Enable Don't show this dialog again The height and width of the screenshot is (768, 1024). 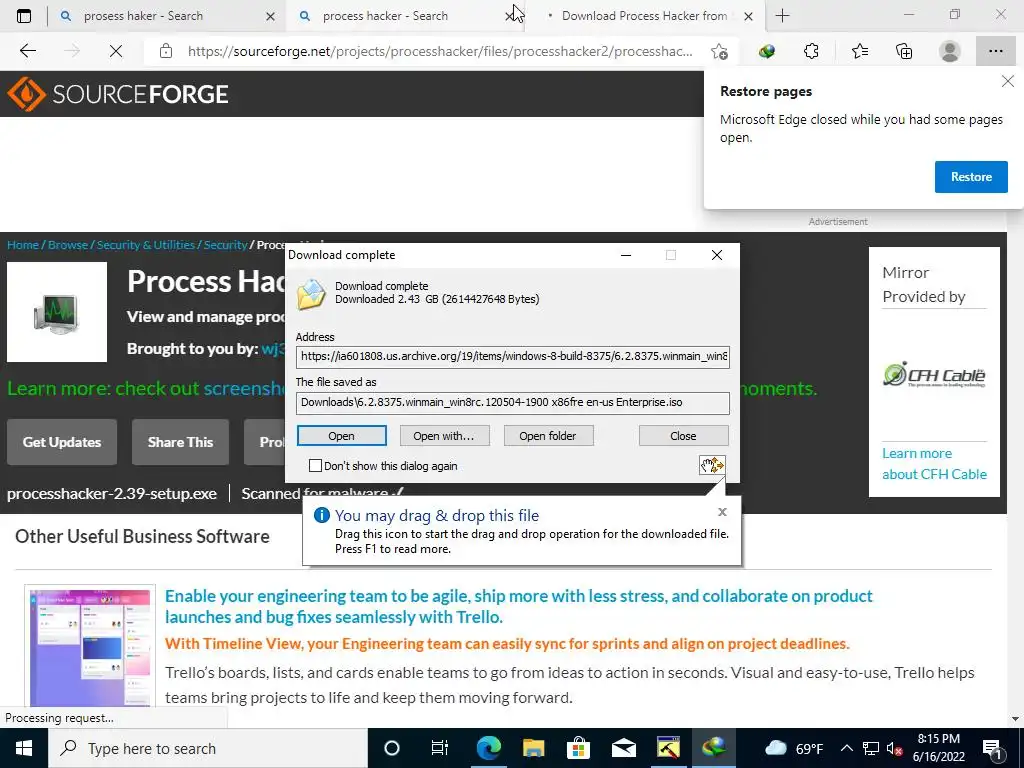pyautogui.click(x=315, y=466)
